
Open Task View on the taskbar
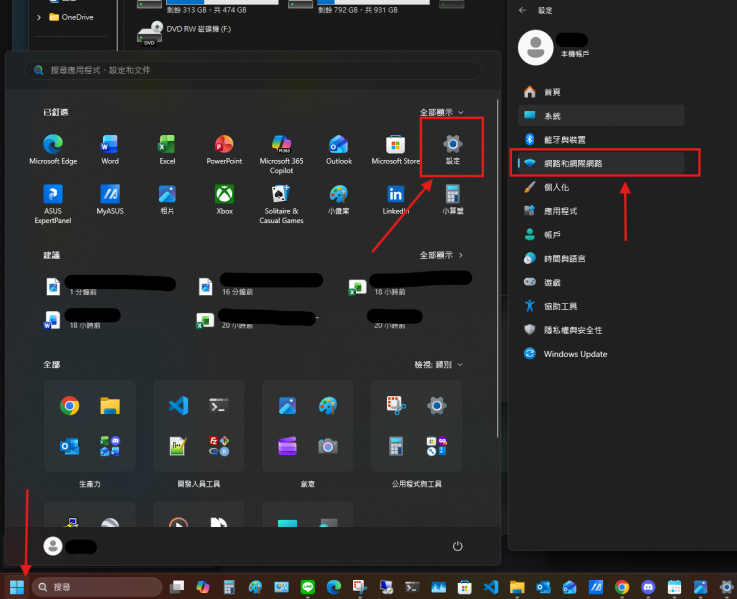coord(177,587)
